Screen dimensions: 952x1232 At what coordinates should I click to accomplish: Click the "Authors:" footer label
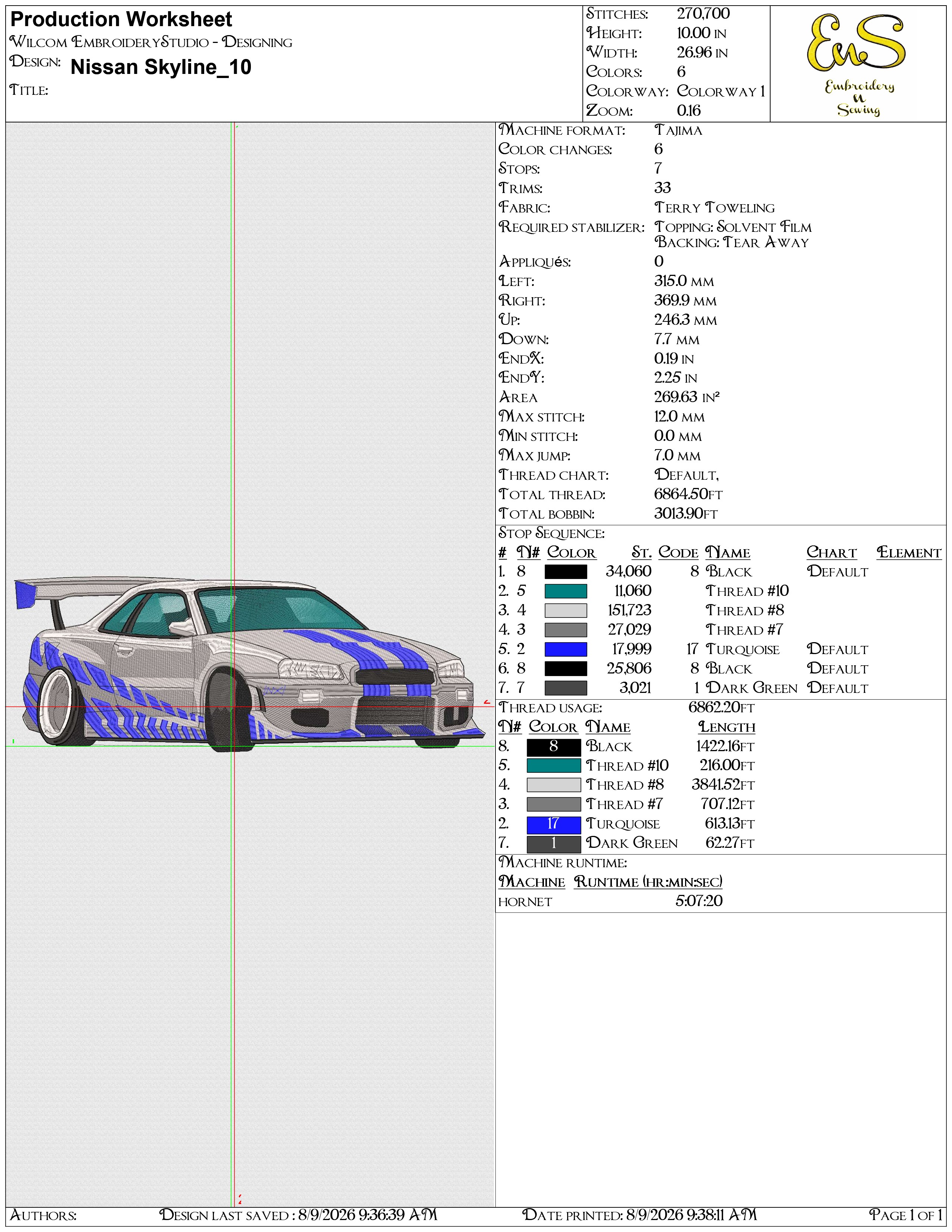43,1215
